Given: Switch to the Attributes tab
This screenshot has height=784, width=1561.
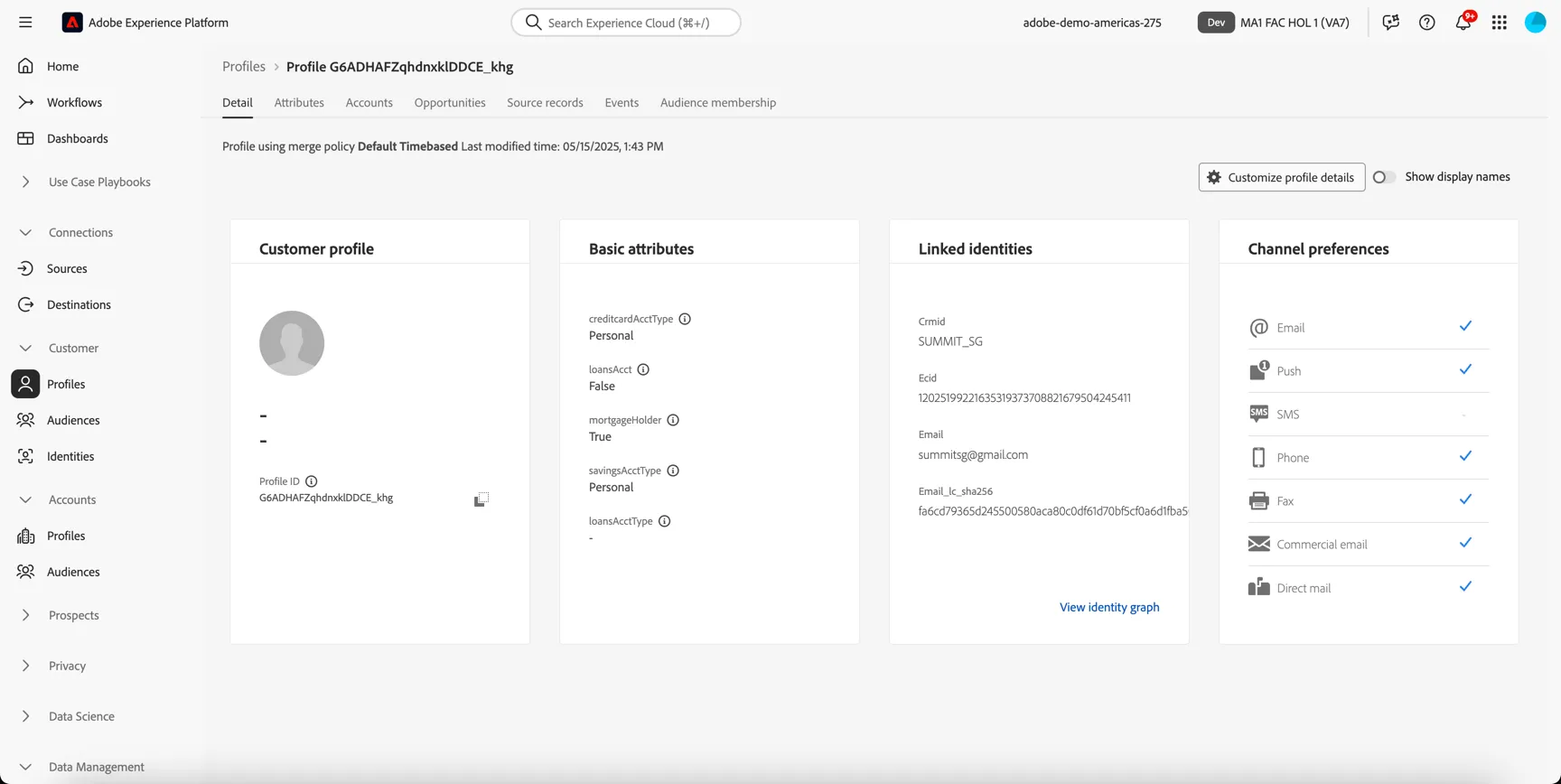Looking at the screenshot, I should (299, 103).
